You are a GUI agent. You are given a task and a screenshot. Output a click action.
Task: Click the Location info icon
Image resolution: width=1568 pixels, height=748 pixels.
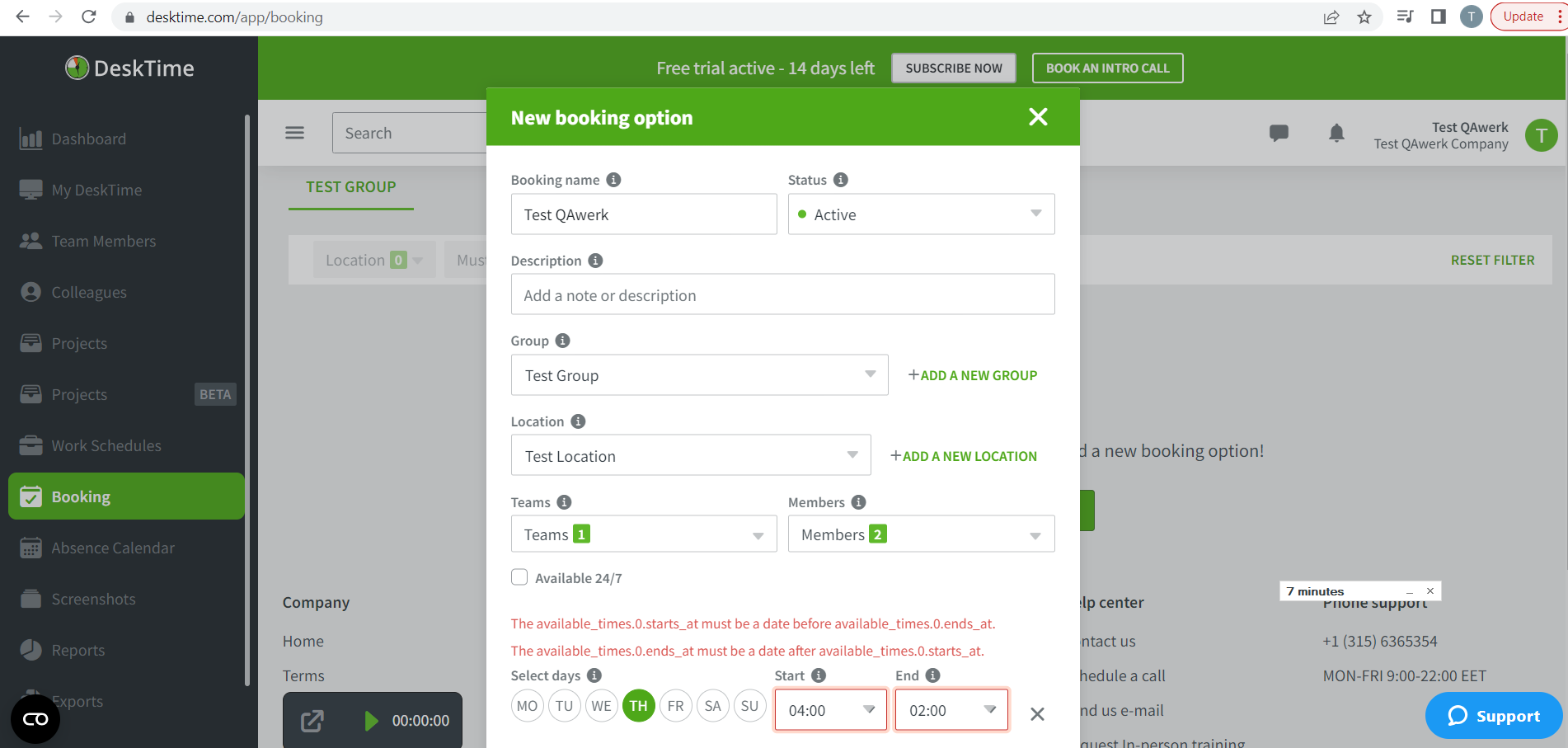pyautogui.click(x=578, y=421)
